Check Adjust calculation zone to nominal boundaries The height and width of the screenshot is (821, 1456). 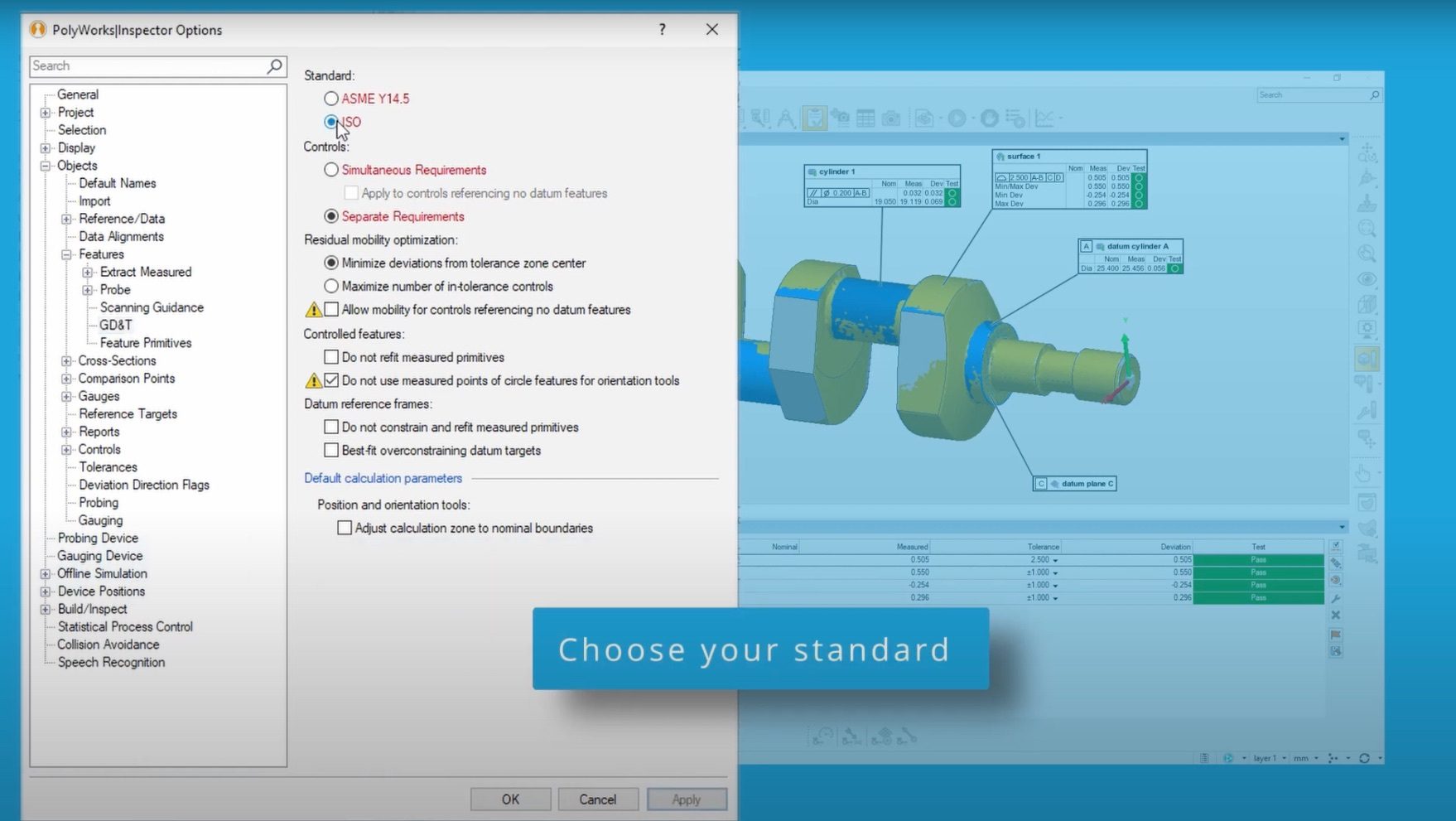coord(345,528)
